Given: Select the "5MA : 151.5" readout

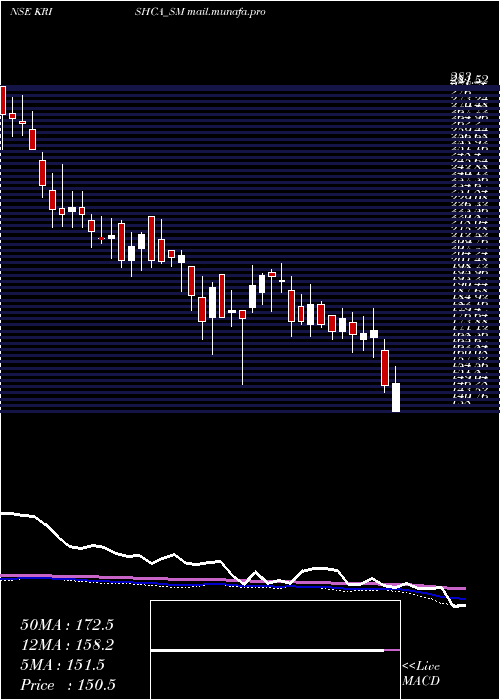Looking at the screenshot, I should tap(62, 665).
